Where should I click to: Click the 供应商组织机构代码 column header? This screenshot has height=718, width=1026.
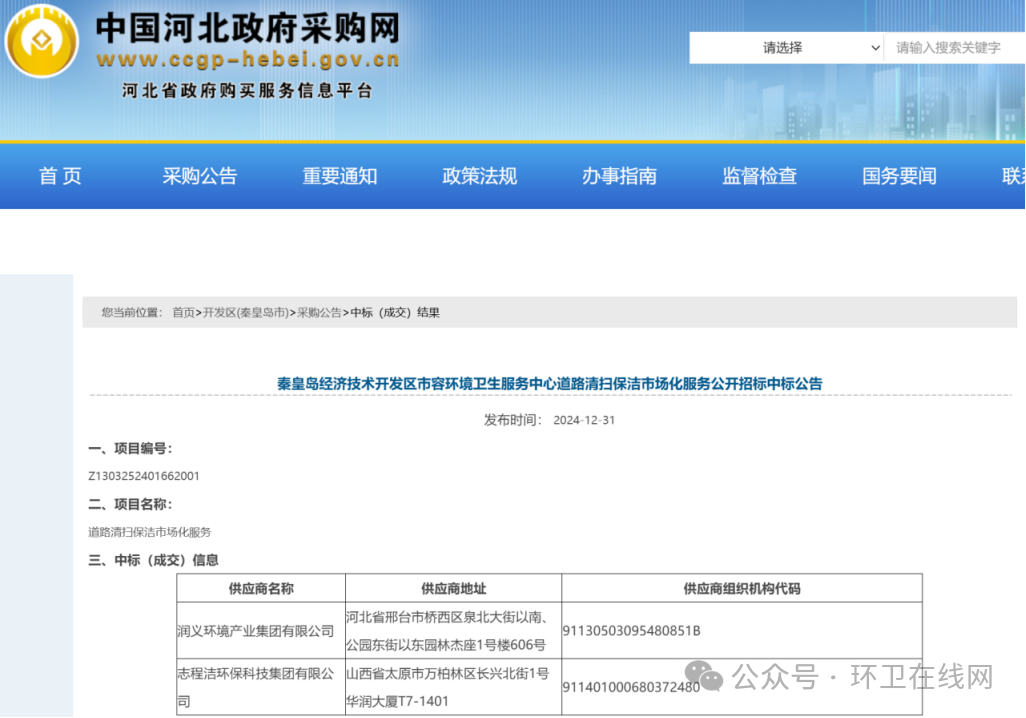point(742,588)
